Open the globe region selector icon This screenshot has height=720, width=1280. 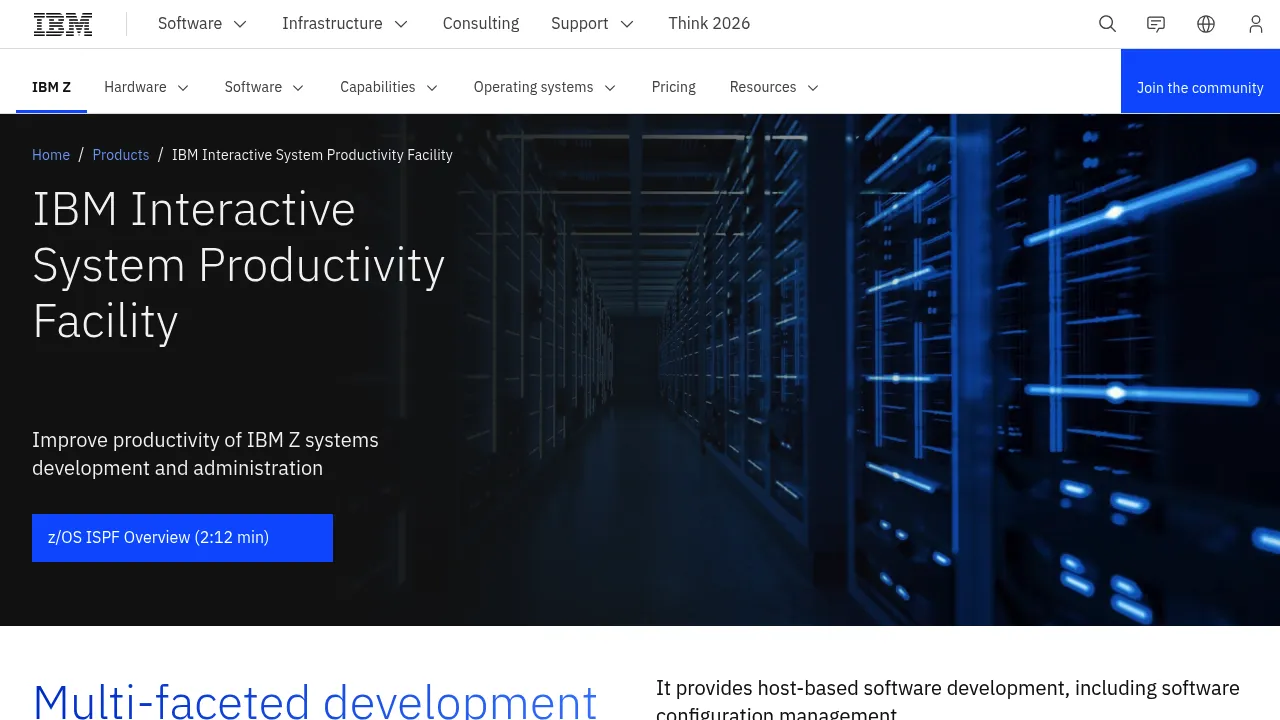1206,24
